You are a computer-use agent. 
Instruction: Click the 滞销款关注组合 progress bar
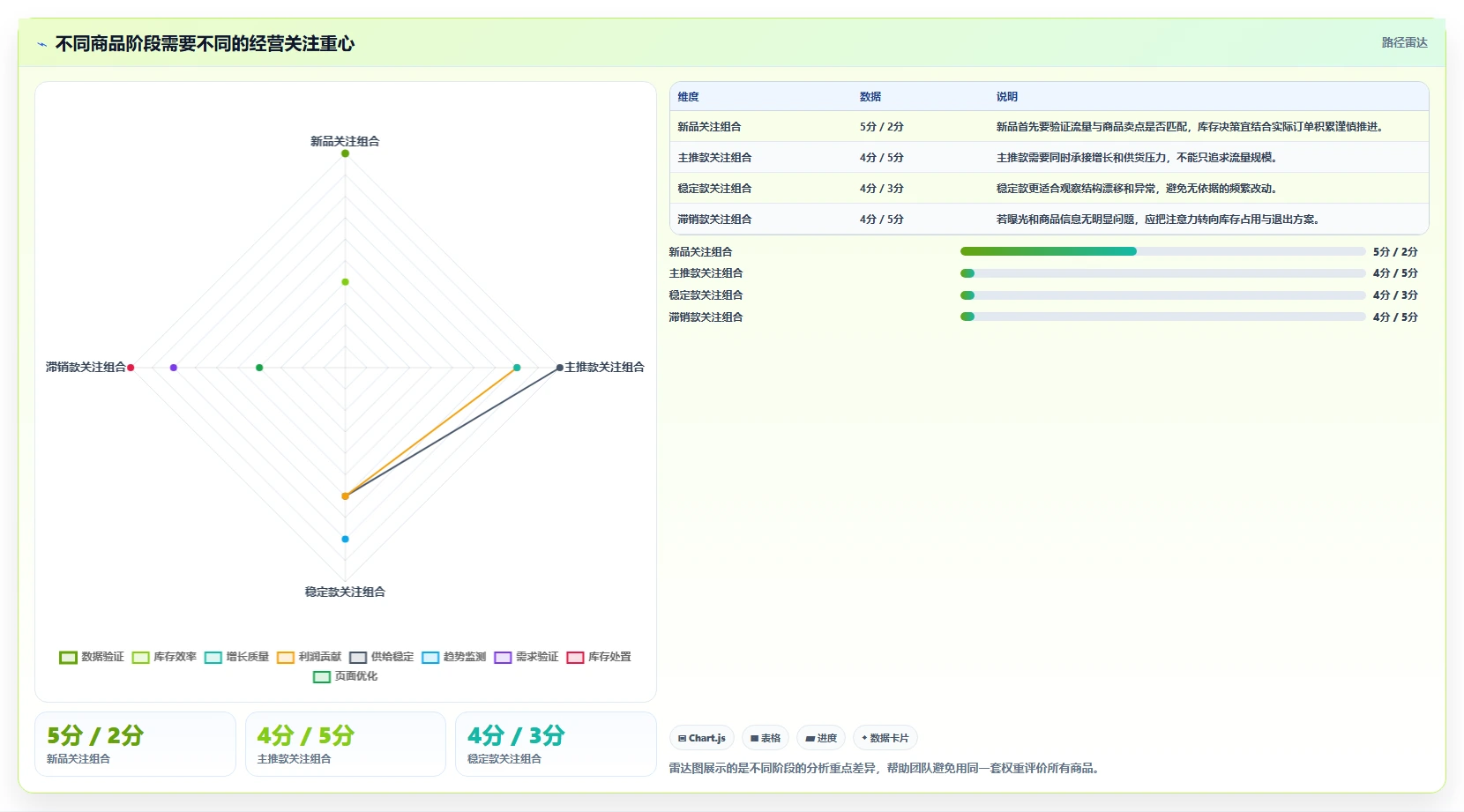1162,317
